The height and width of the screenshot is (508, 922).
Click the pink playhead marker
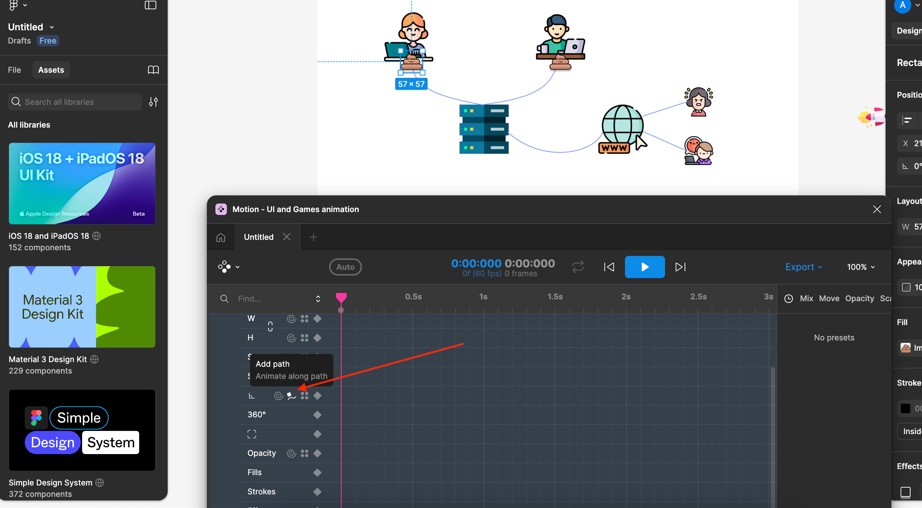click(341, 298)
